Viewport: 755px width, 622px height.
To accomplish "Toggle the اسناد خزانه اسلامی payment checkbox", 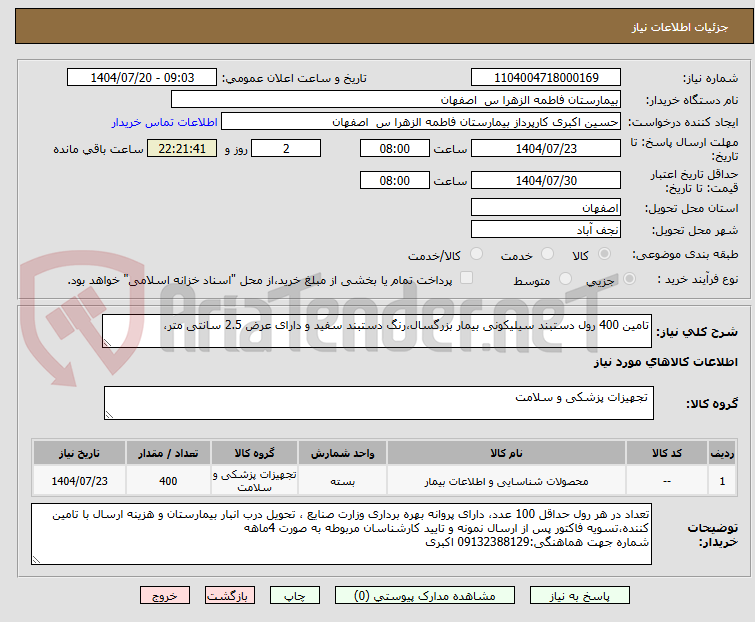I will 466,278.
